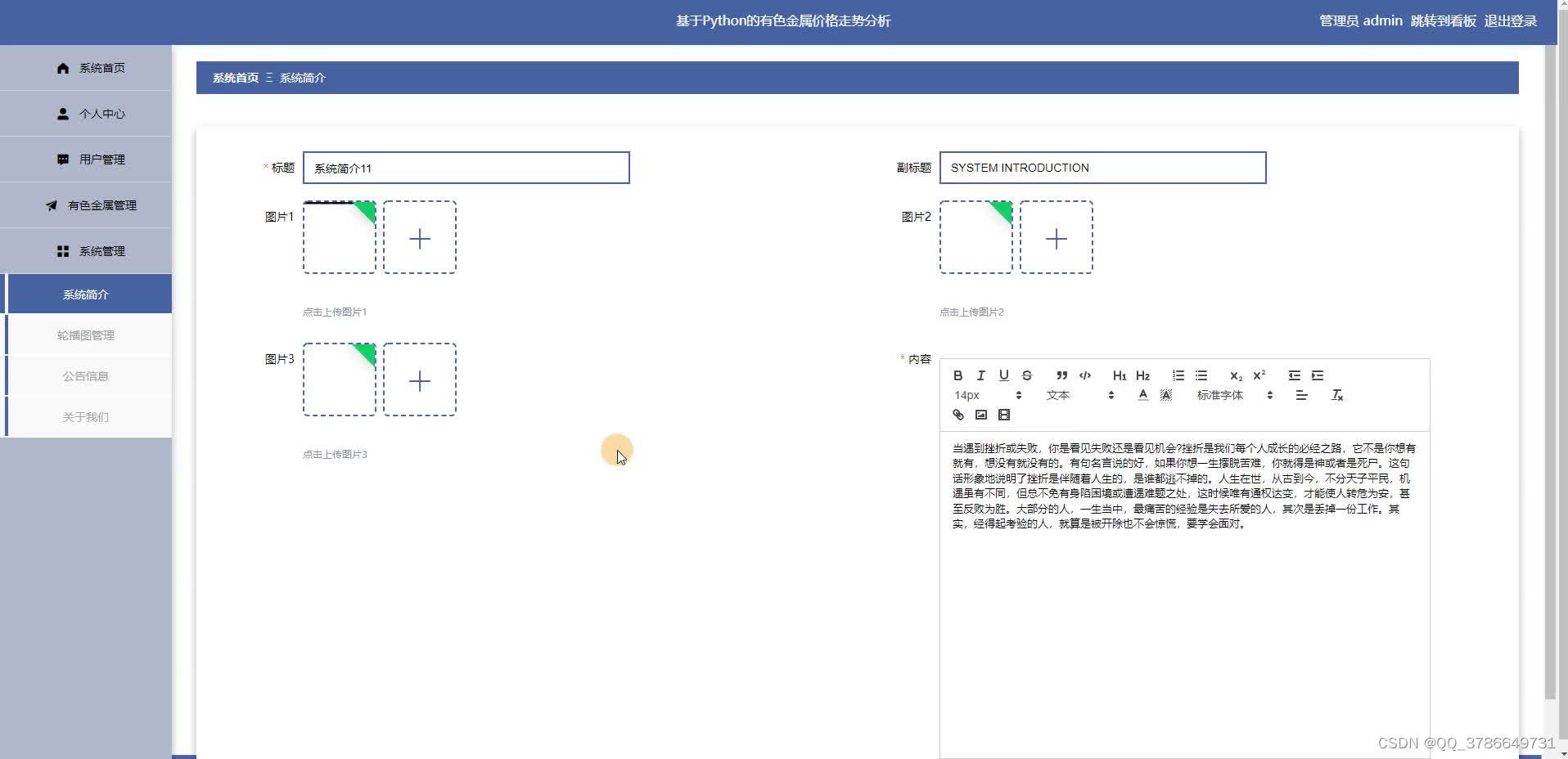The image size is (1568, 759).
Task: Collapse 系统管理 menu
Action: pos(86,251)
